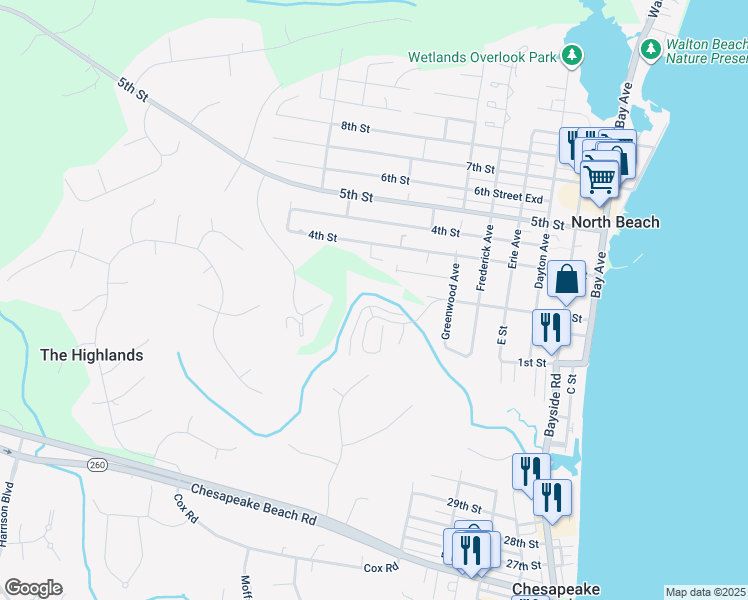748x600 pixels.
Task: Select the Frederick Ave street label
Action: click(x=484, y=257)
